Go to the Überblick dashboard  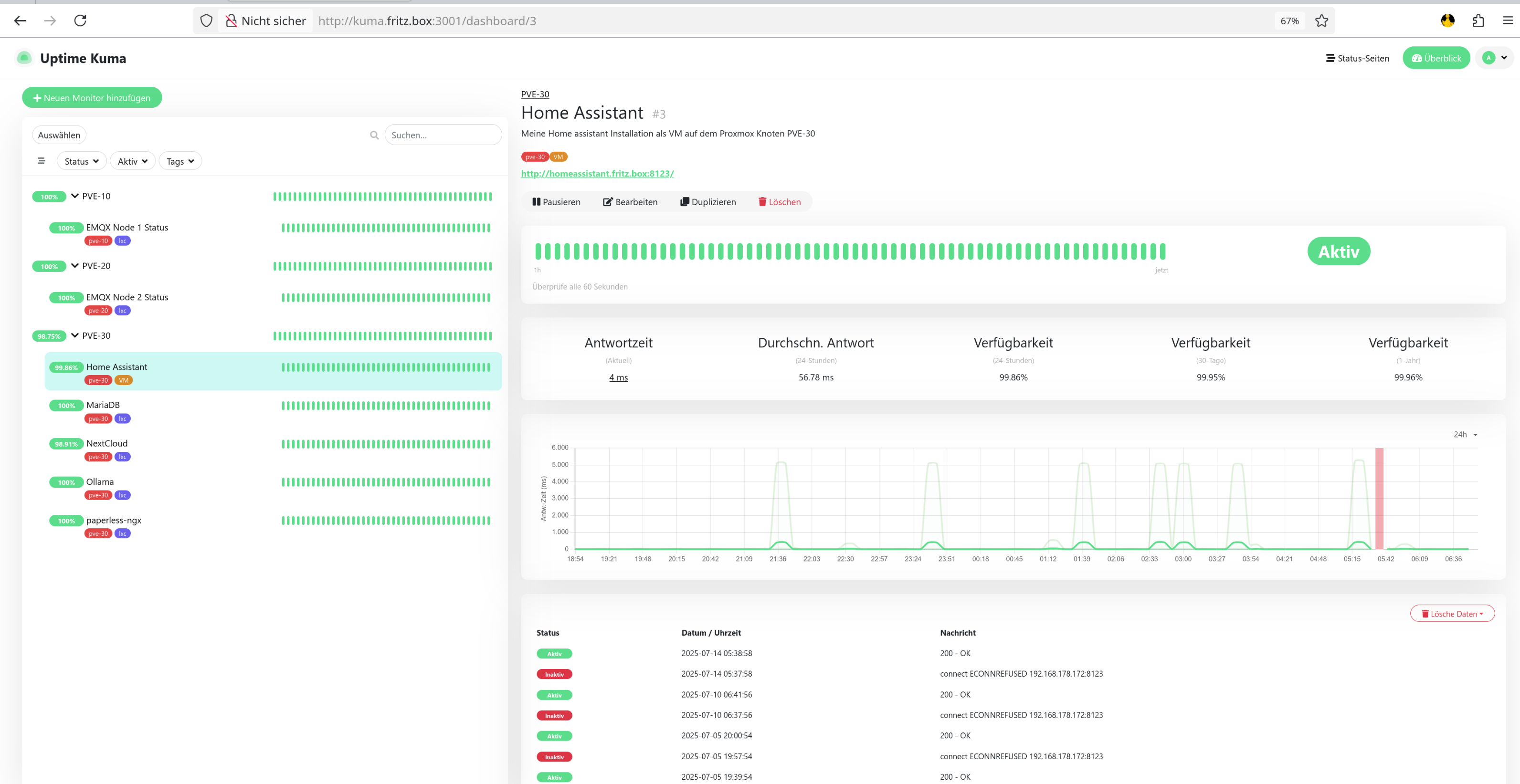point(1436,58)
